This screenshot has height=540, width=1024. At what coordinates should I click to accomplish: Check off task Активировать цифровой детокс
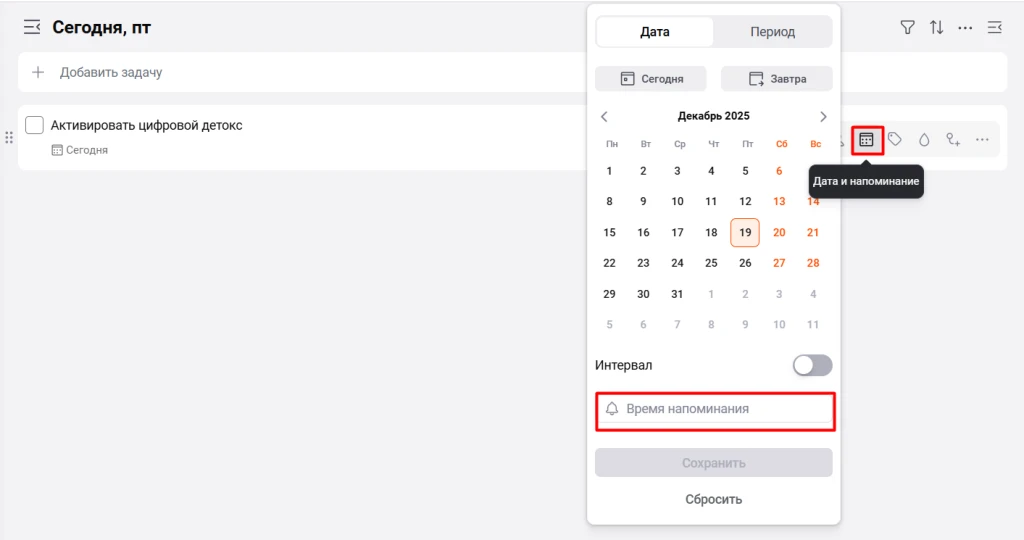click(x=34, y=125)
